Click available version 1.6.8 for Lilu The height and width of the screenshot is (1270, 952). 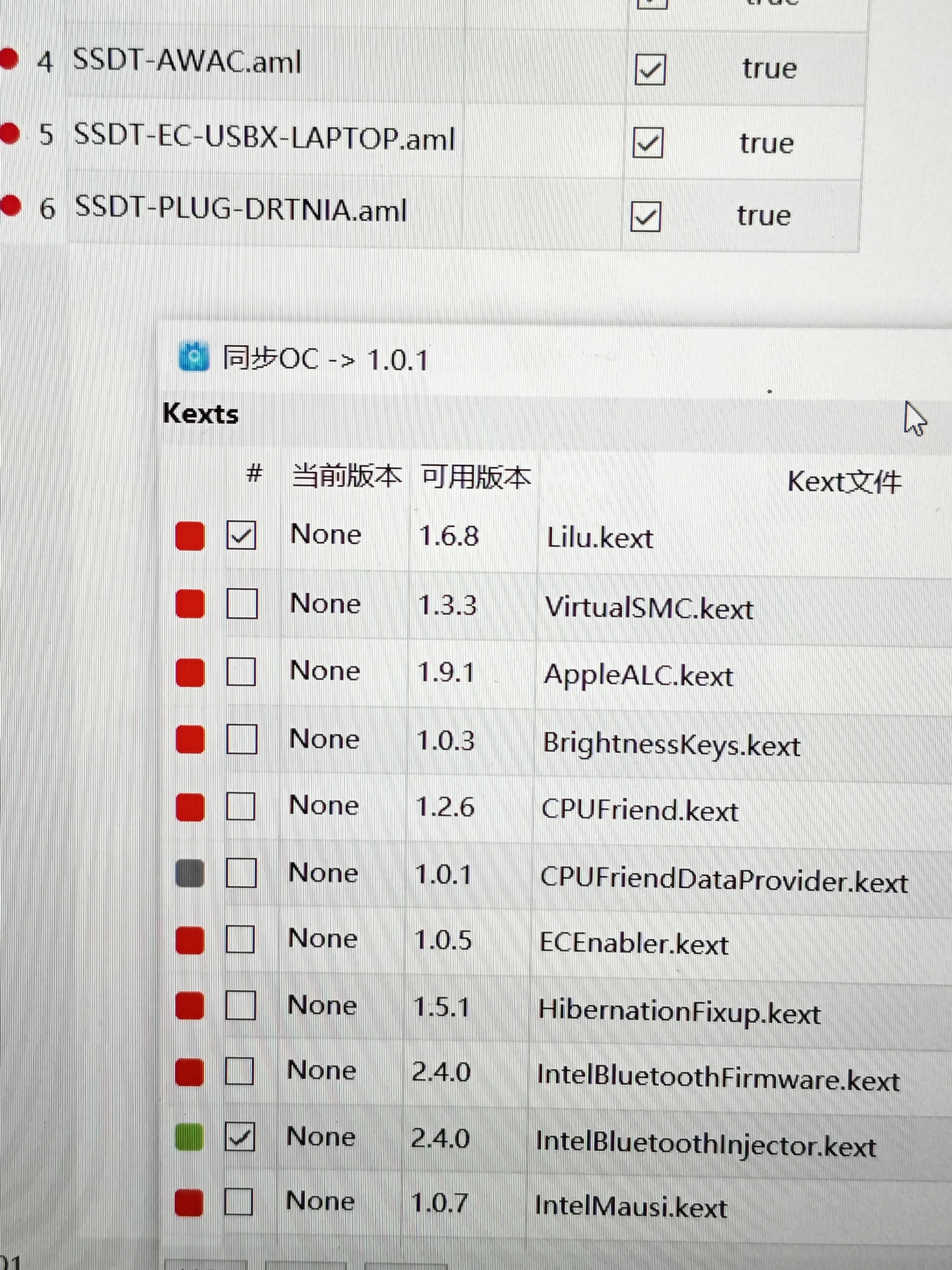click(x=449, y=536)
